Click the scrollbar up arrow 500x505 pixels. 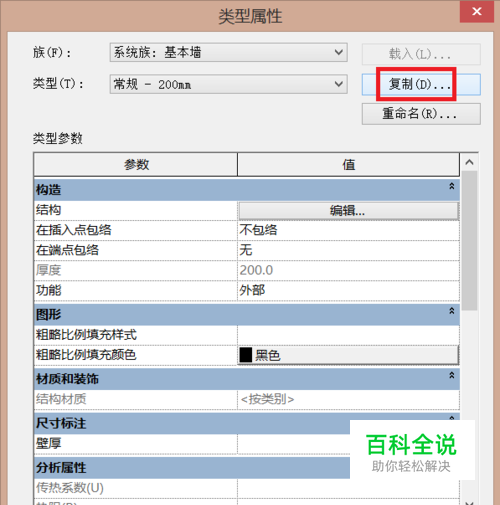pos(469,162)
